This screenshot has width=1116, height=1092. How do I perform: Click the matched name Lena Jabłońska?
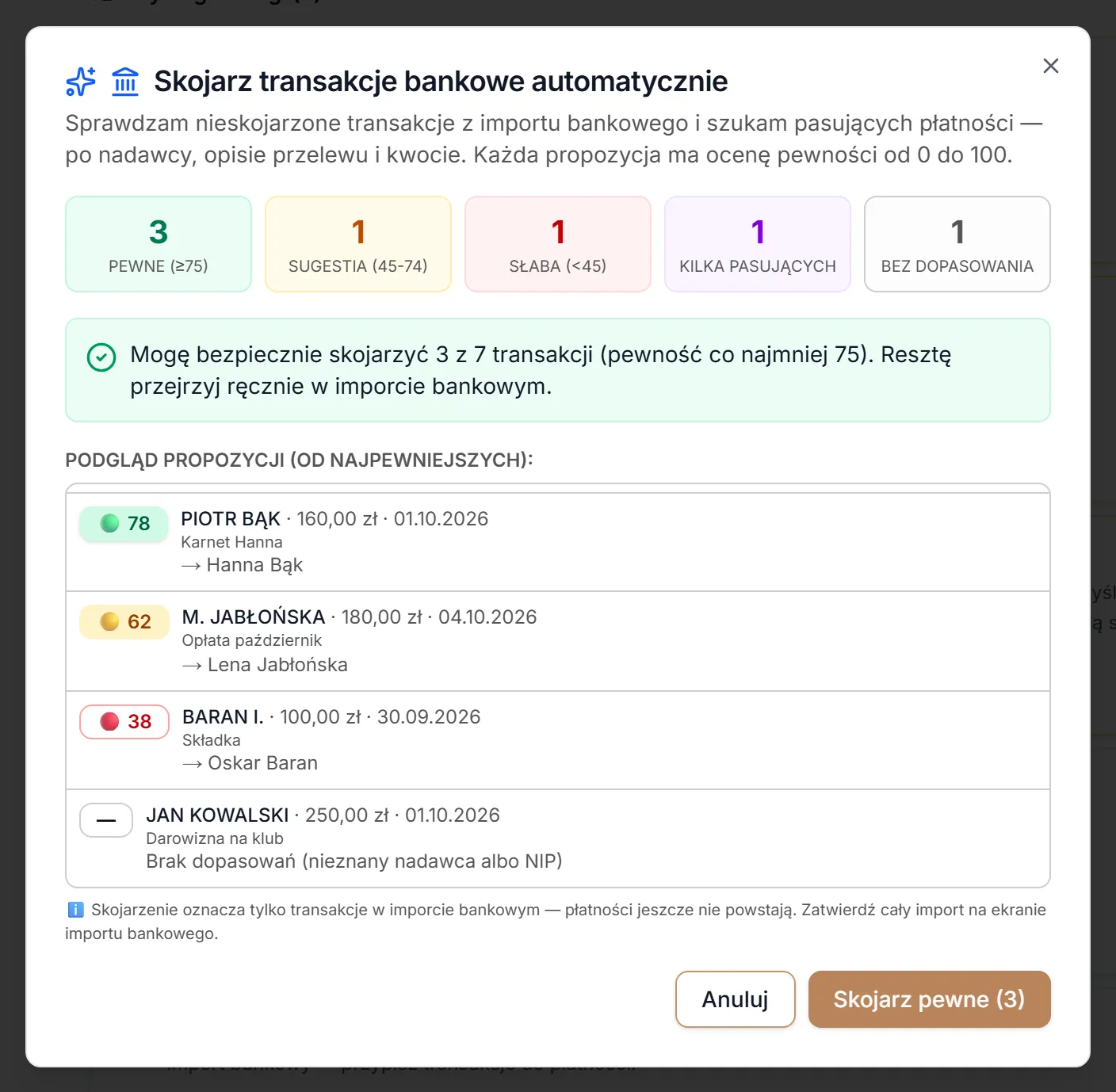277,665
